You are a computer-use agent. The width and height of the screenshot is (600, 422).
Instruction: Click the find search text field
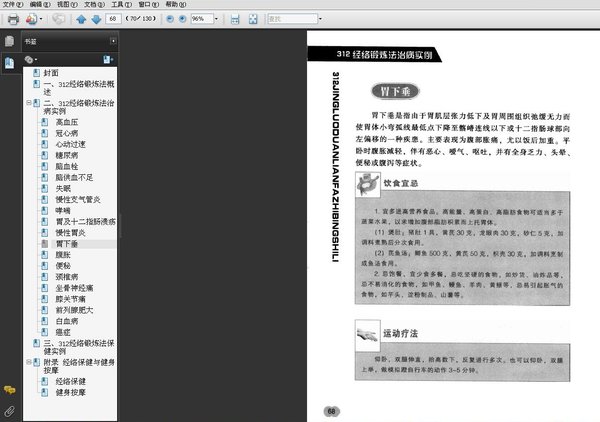[x=293, y=19]
